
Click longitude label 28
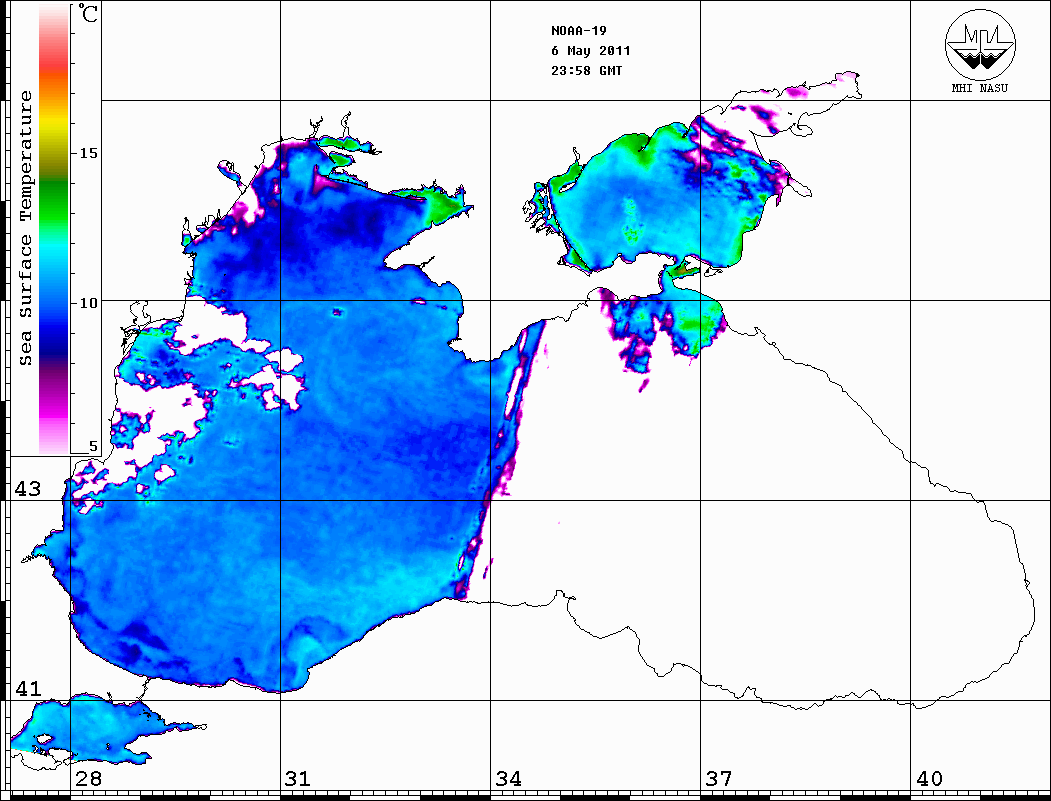click(88, 778)
